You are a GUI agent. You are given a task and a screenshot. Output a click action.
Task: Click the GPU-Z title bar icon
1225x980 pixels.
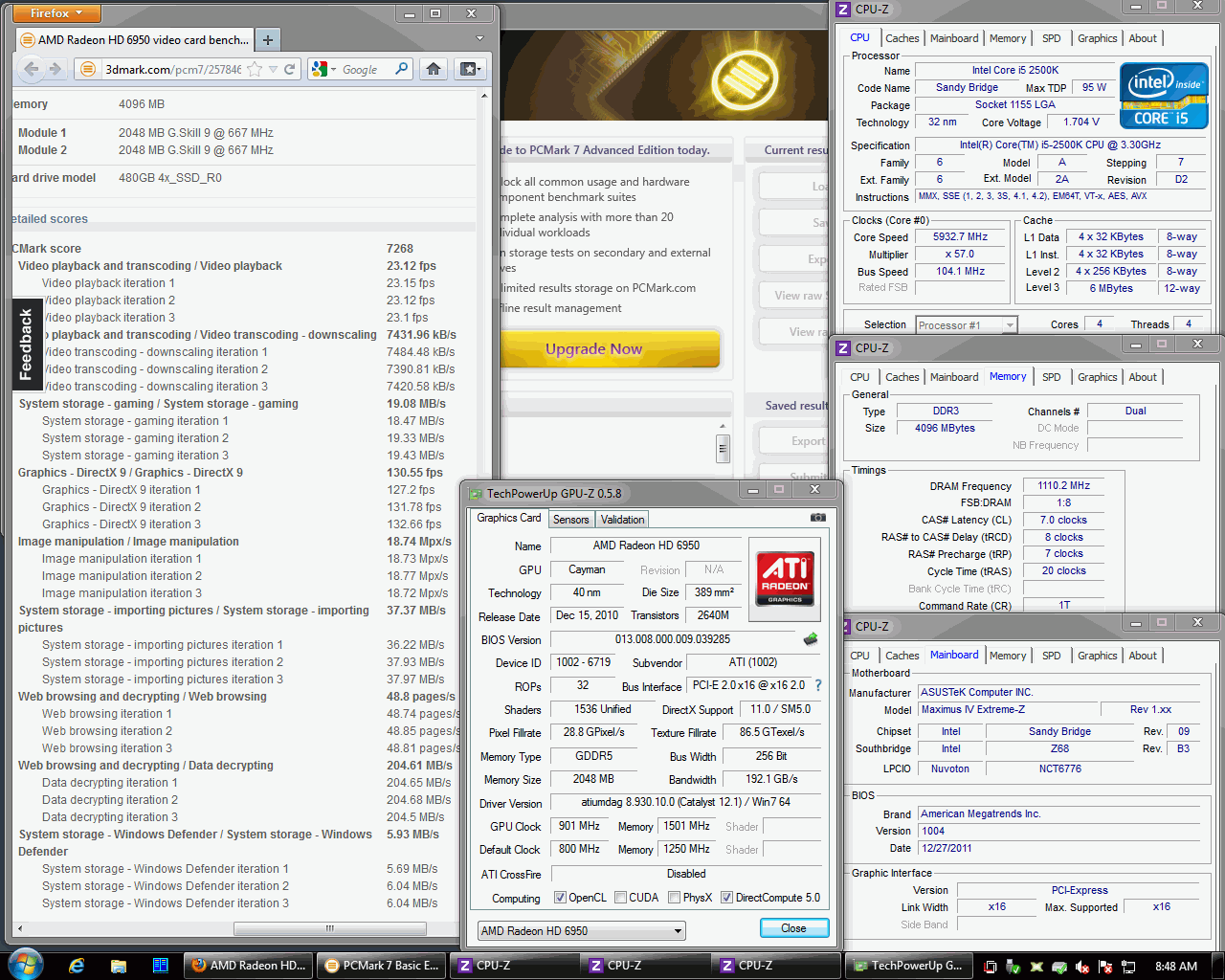pos(476,494)
